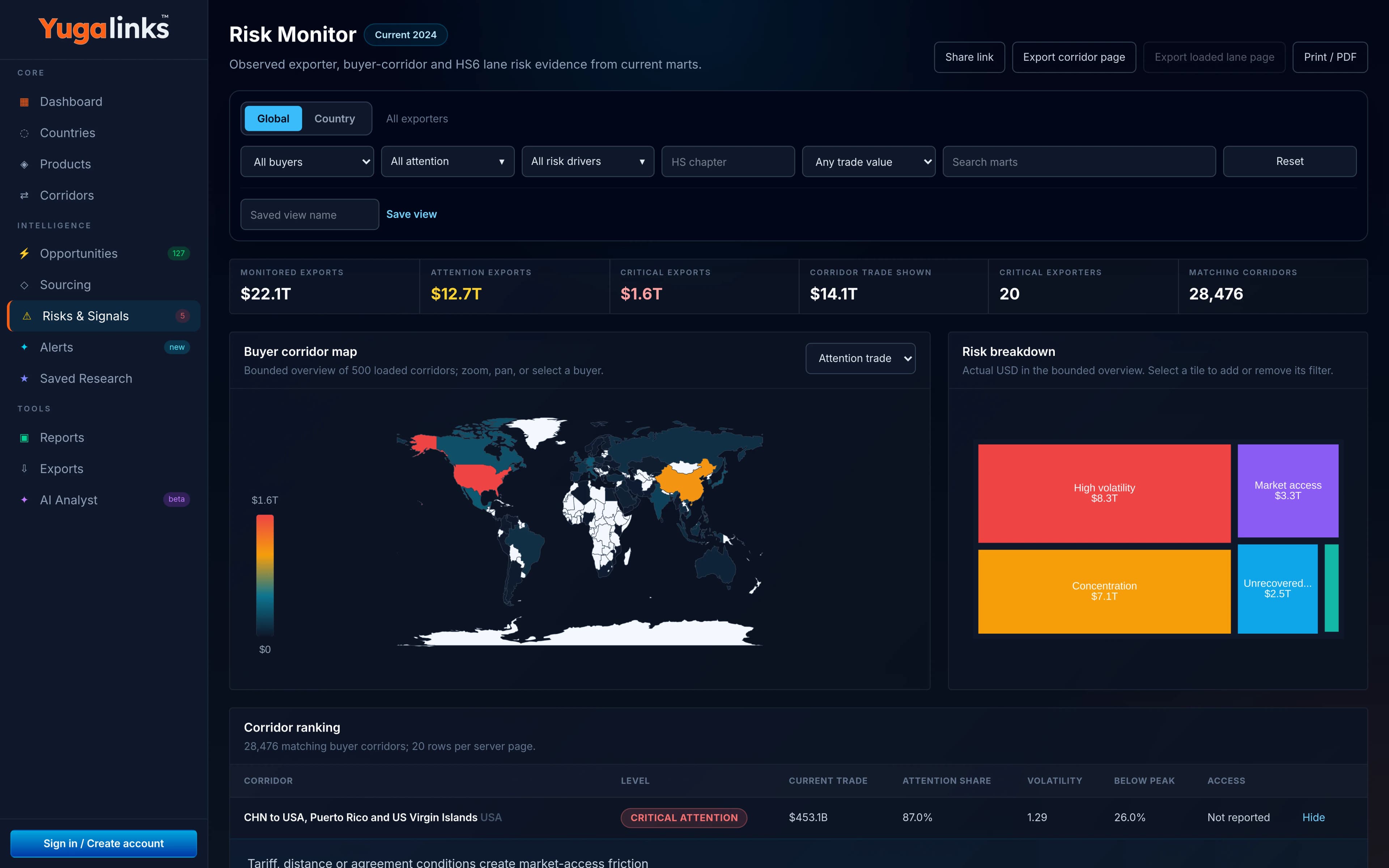Click the HS chapter input field
This screenshot has width=1389, height=868.
728,162
